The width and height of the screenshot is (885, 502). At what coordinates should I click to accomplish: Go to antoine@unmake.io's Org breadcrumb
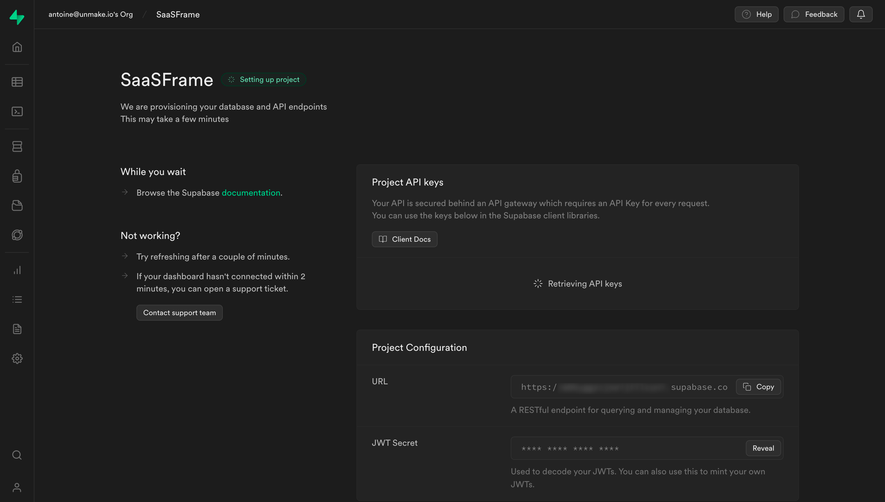(x=90, y=14)
